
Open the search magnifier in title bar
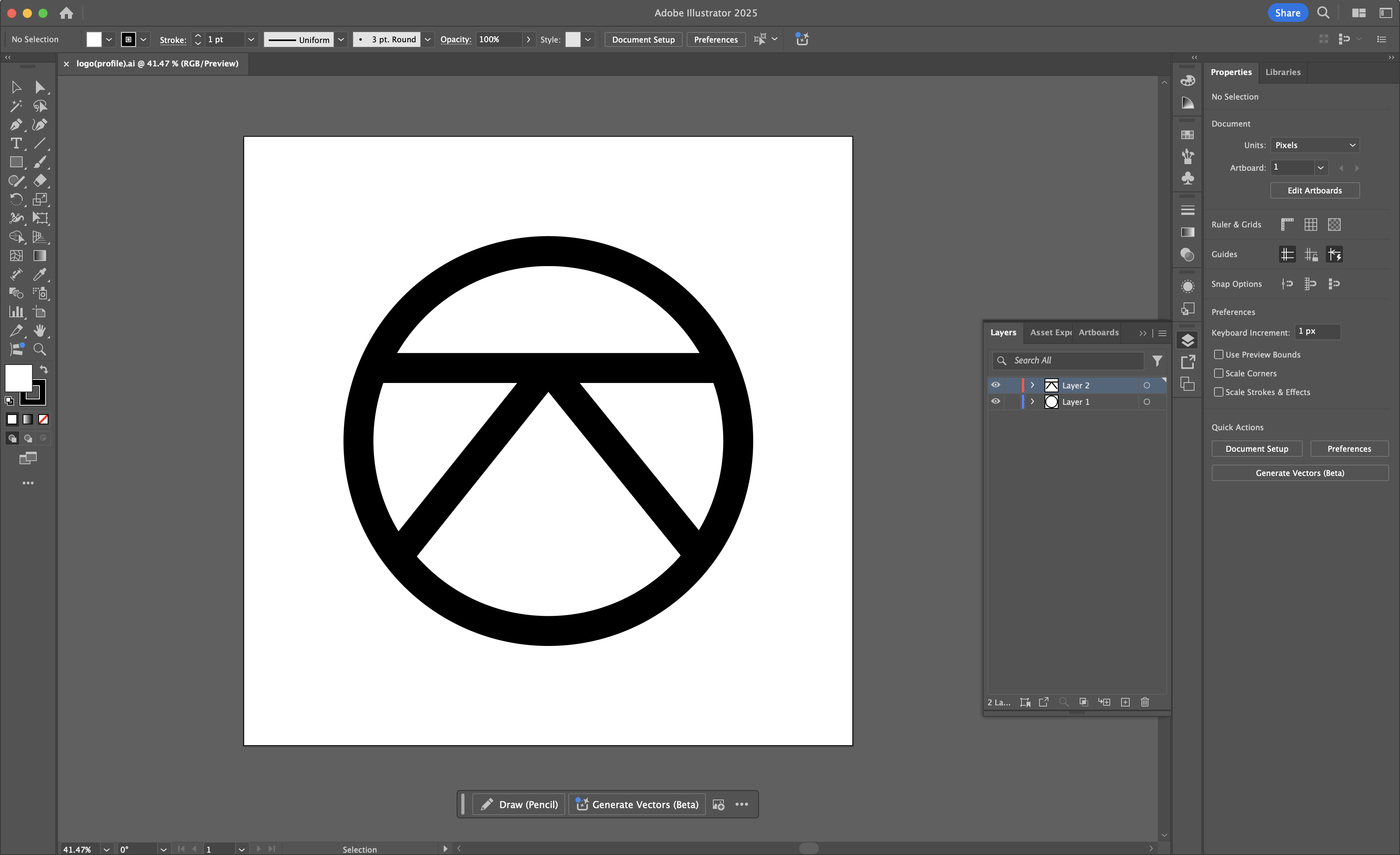tap(1323, 13)
